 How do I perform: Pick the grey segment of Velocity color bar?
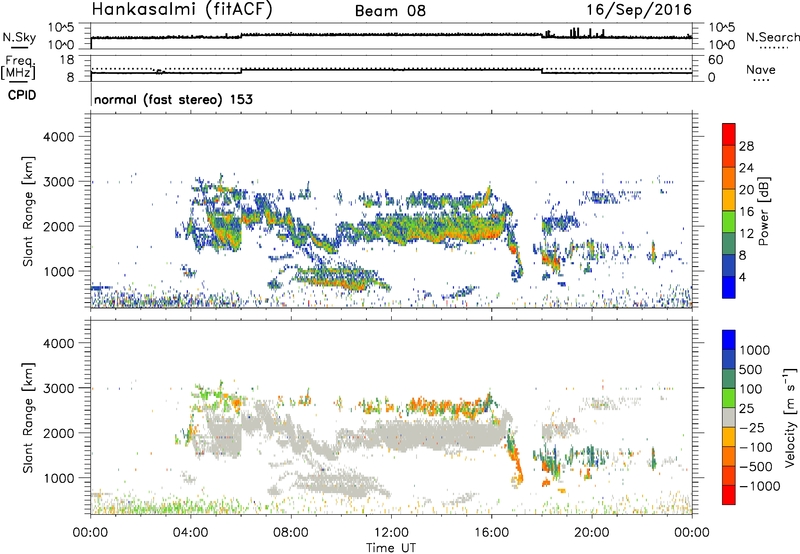pos(729,417)
